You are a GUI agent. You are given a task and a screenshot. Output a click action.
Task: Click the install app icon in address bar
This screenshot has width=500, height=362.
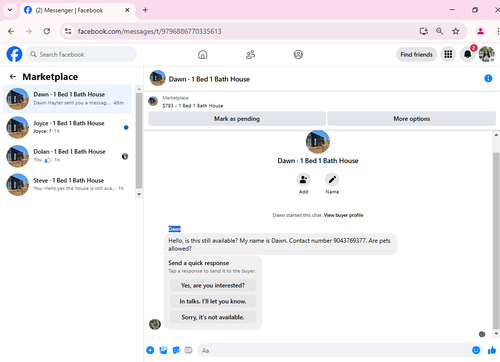click(423, 31)
